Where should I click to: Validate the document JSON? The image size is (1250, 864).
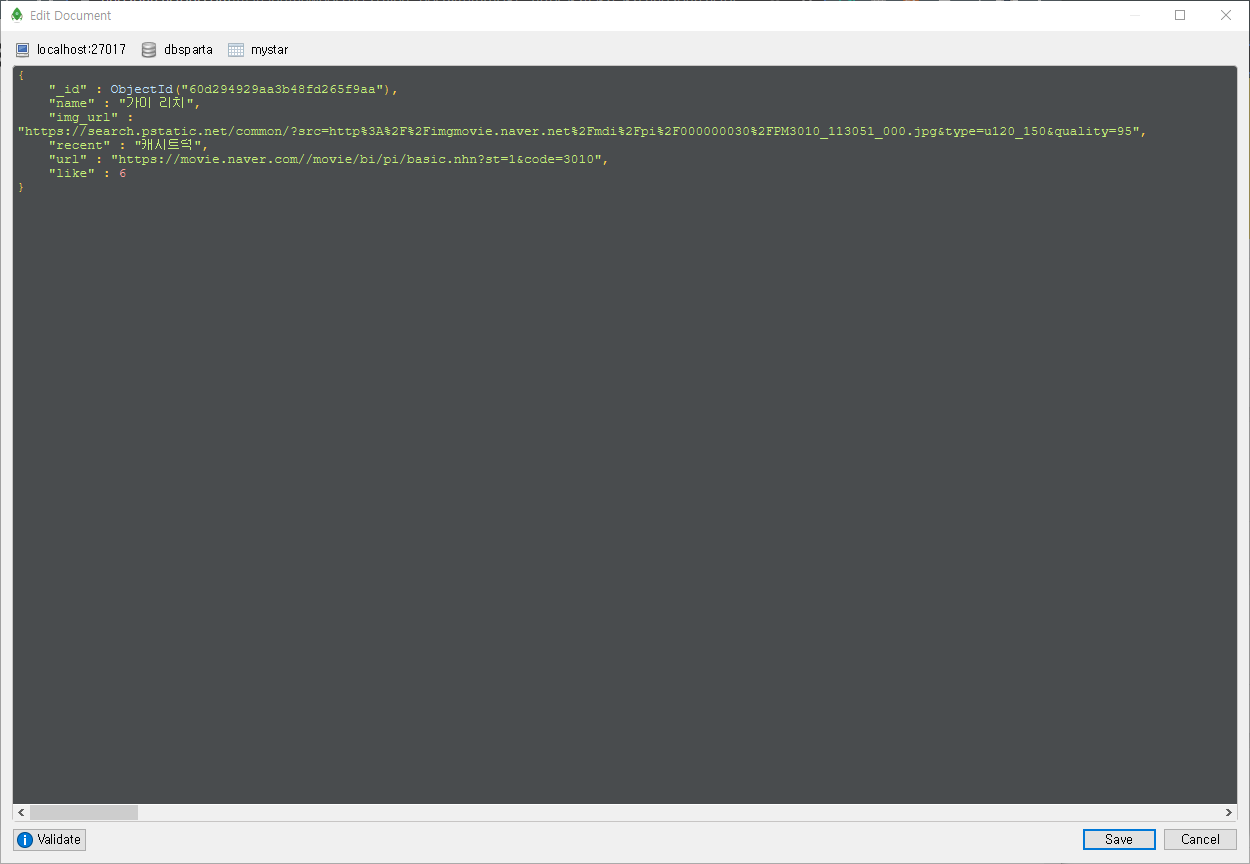[x=50, y=839]
